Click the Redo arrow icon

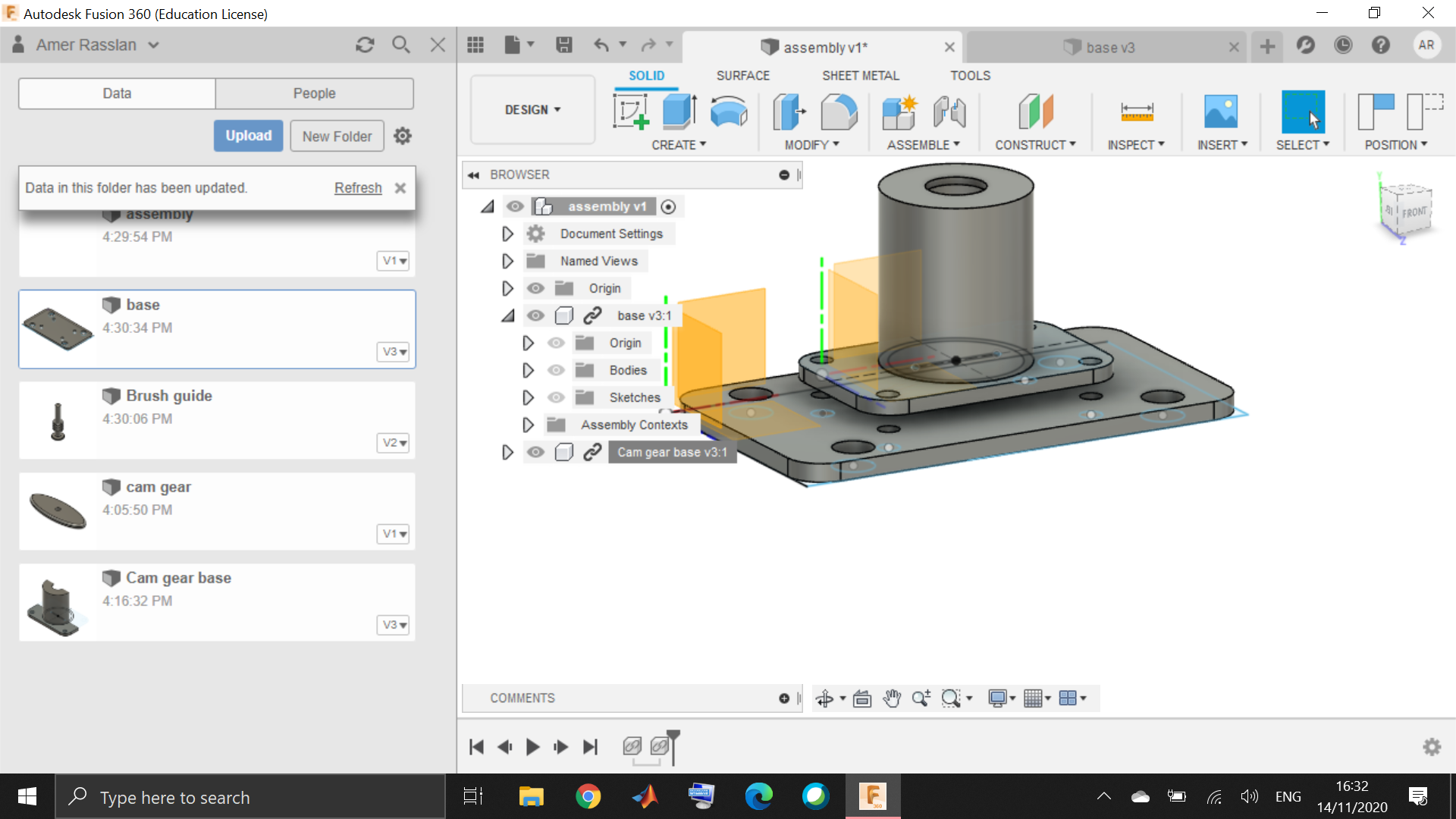point(648,45)
